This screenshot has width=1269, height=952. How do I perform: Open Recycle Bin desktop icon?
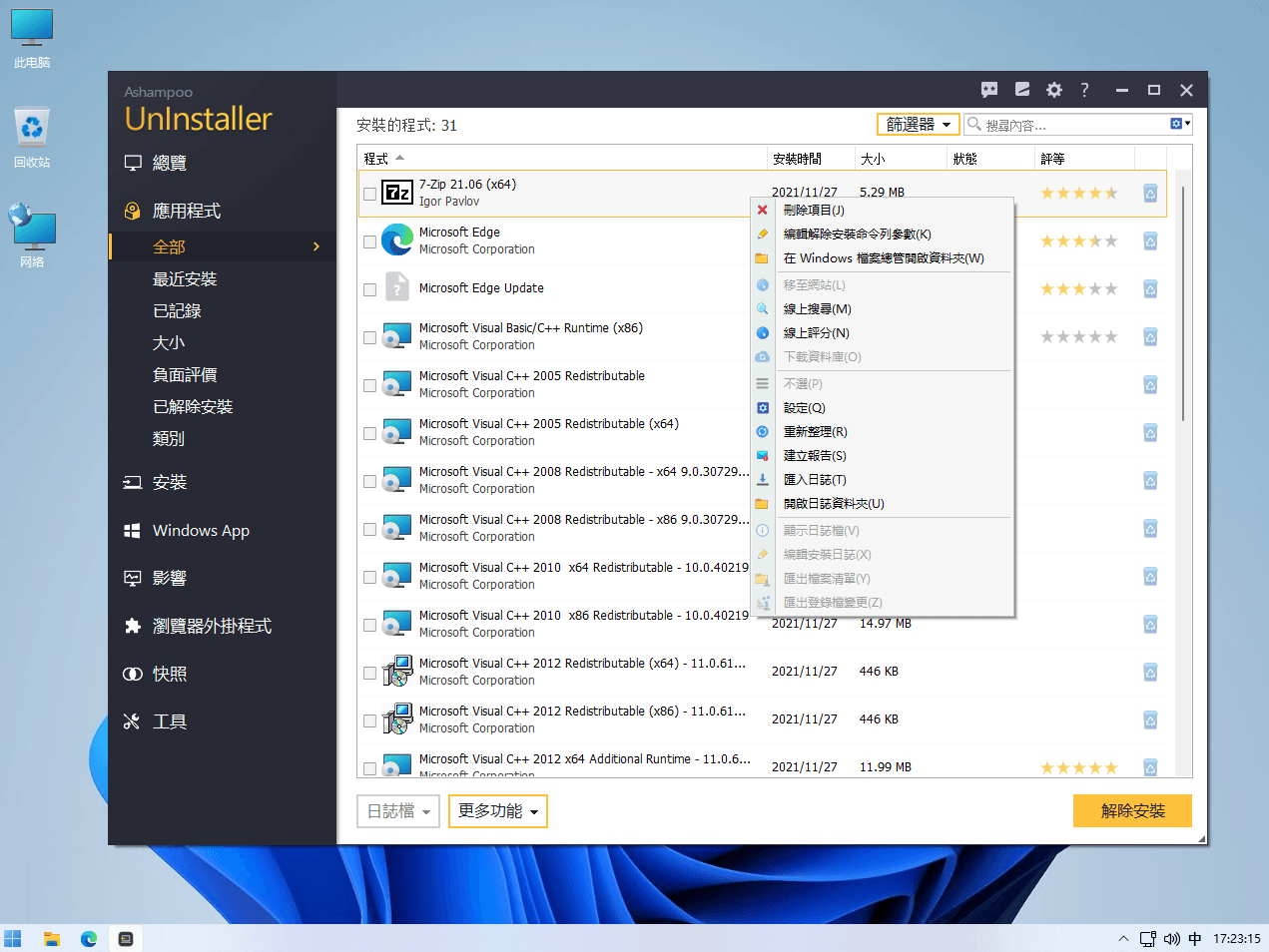(32, 137)
